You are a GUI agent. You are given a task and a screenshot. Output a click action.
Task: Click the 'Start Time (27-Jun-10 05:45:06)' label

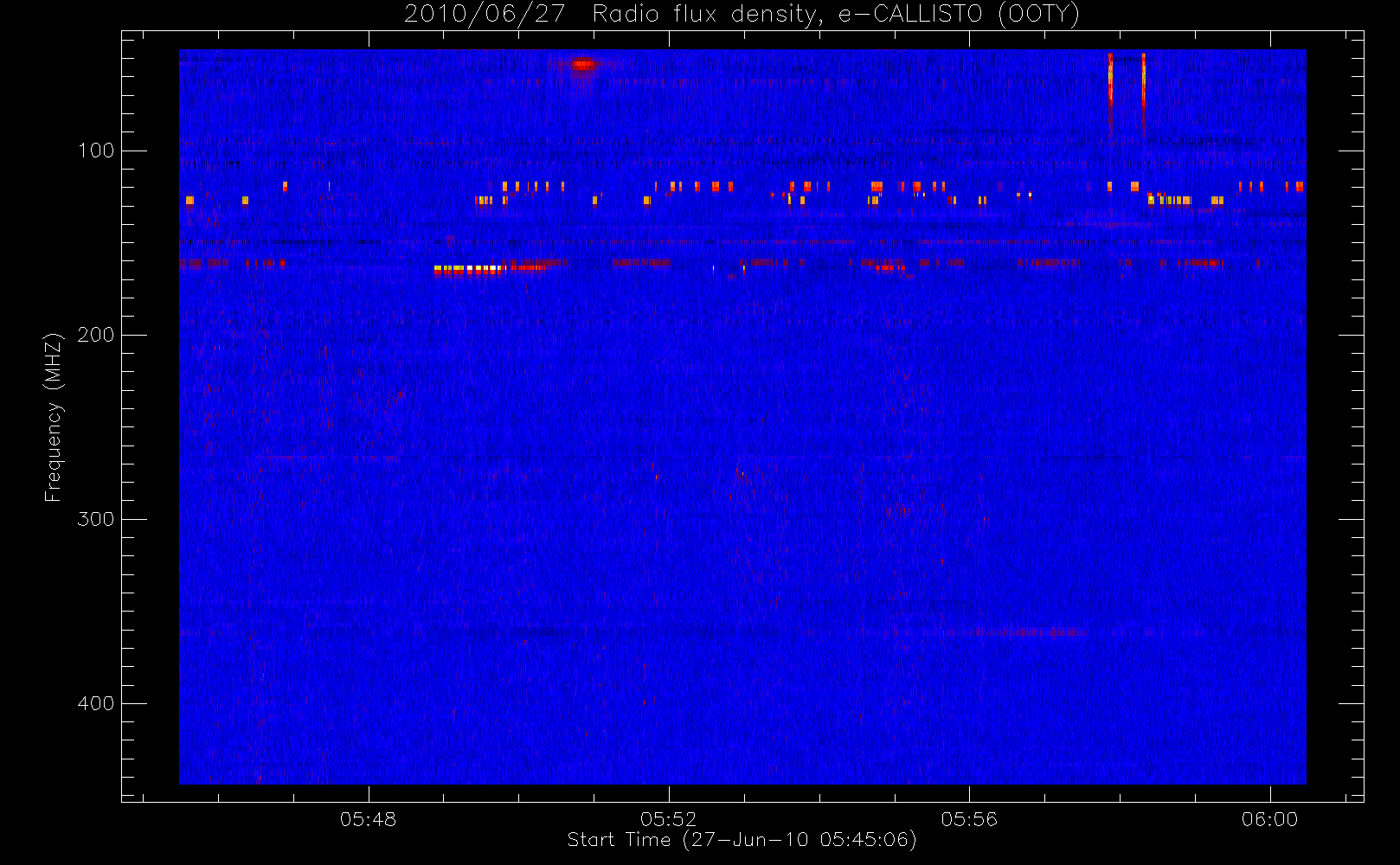[x=742, y=840]
